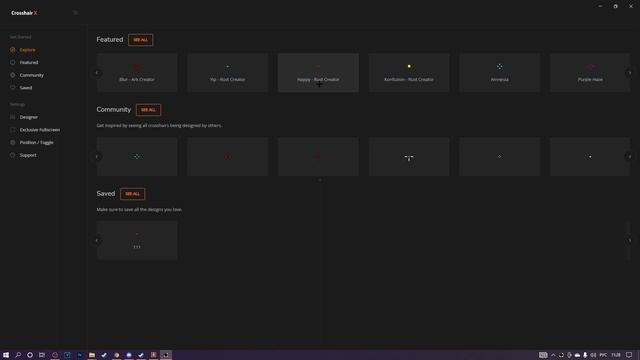
Task: Click the 'Make sure to save all the designs' text
Action: pos(139,210)
